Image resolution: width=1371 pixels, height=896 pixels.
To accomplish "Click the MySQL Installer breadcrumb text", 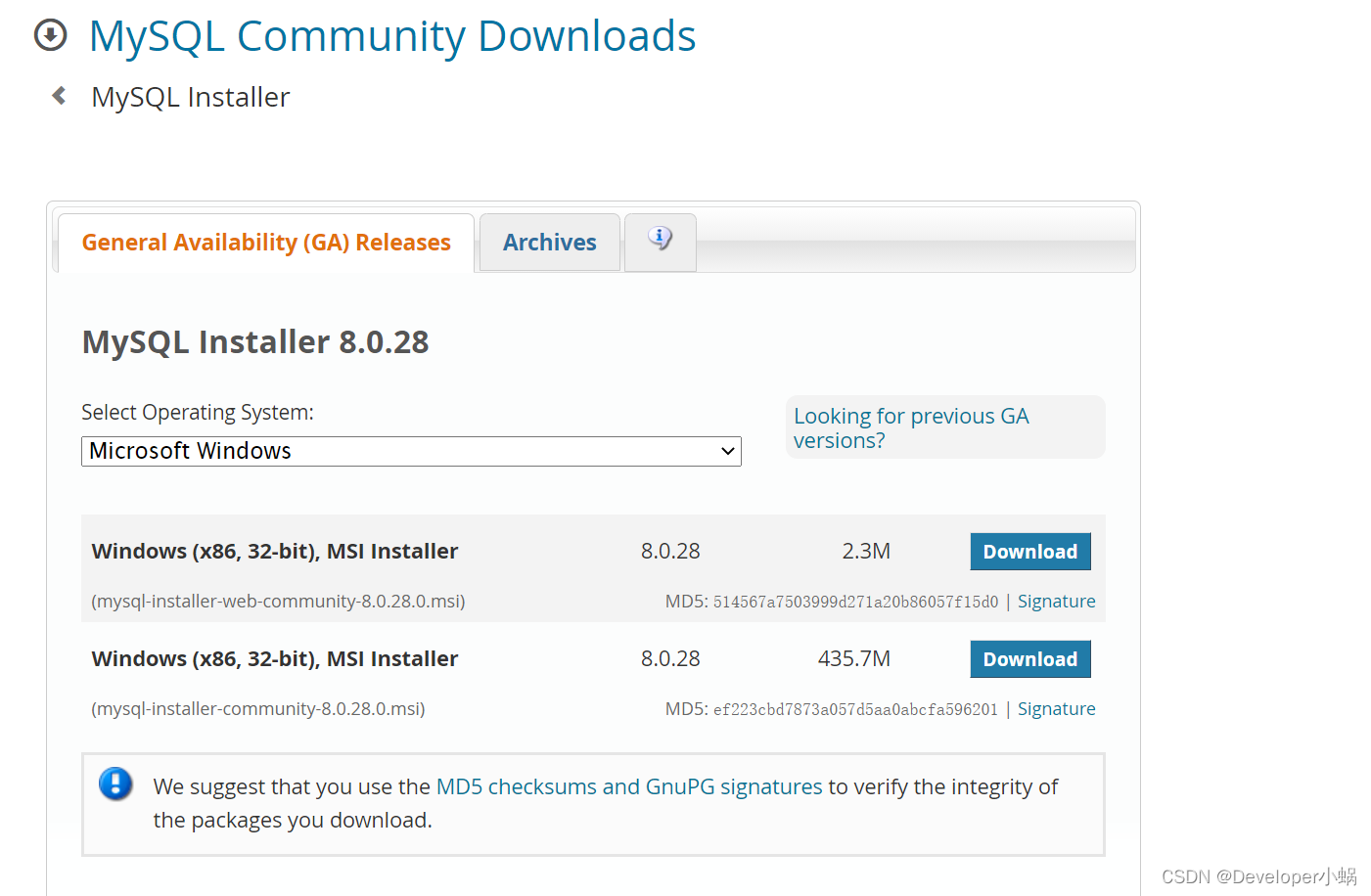I will (x=191, y=97).
